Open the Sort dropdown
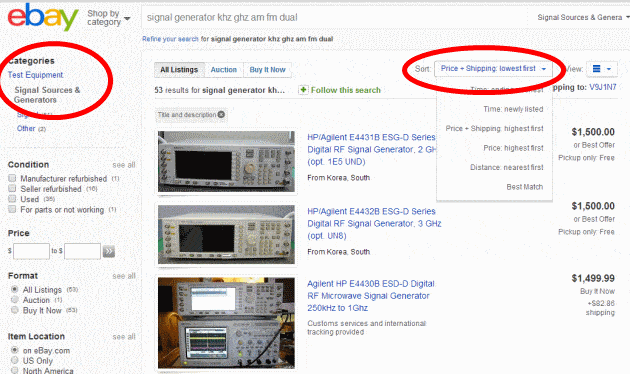 pos(493,69)
